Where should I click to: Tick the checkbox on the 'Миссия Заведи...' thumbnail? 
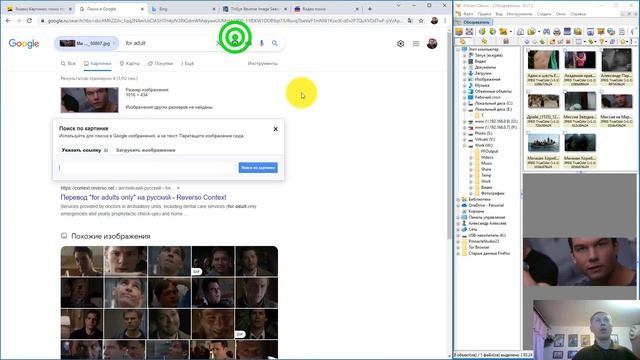565,92
